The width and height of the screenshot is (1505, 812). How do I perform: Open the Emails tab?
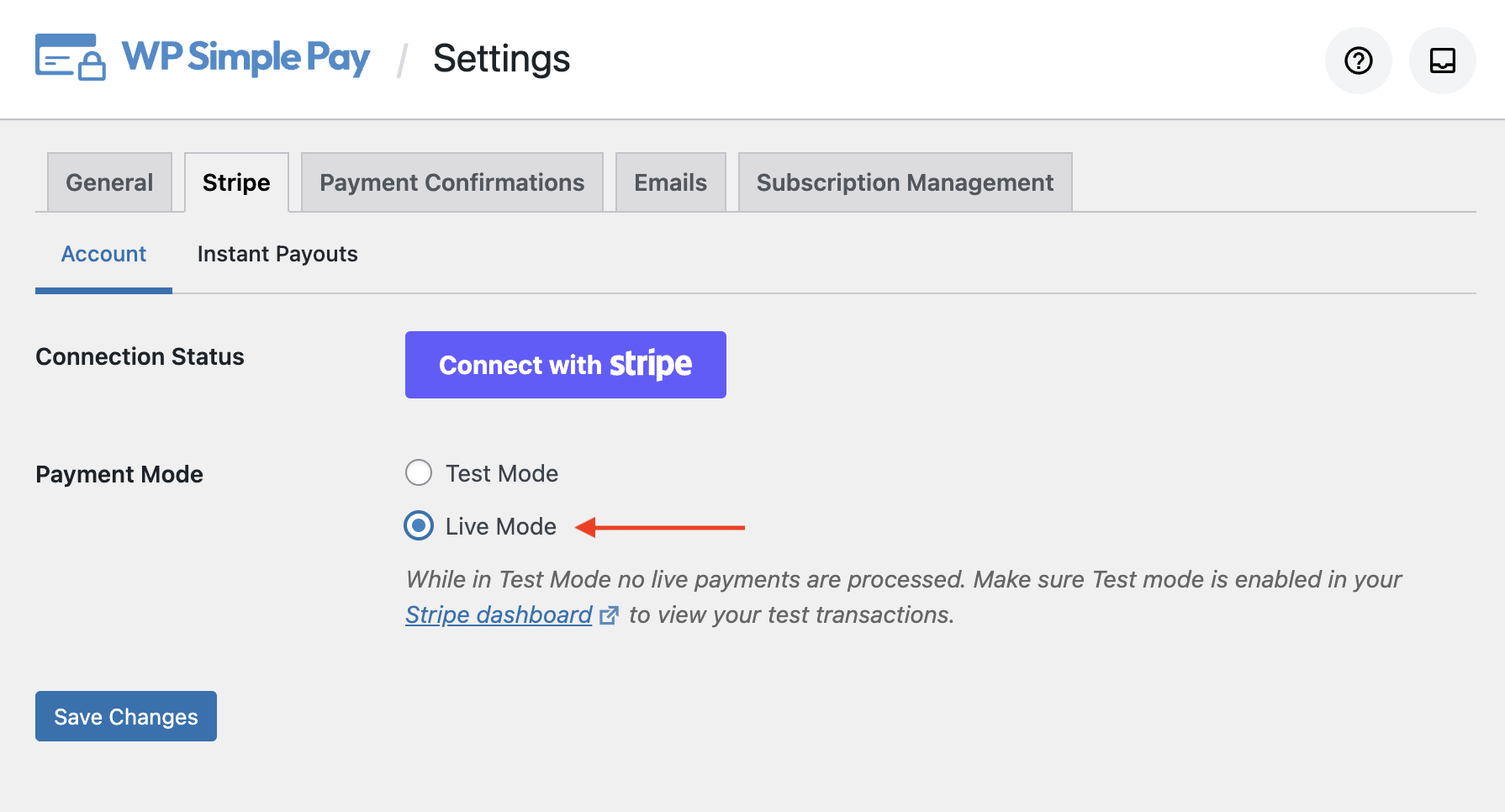[x=670, y=182]
